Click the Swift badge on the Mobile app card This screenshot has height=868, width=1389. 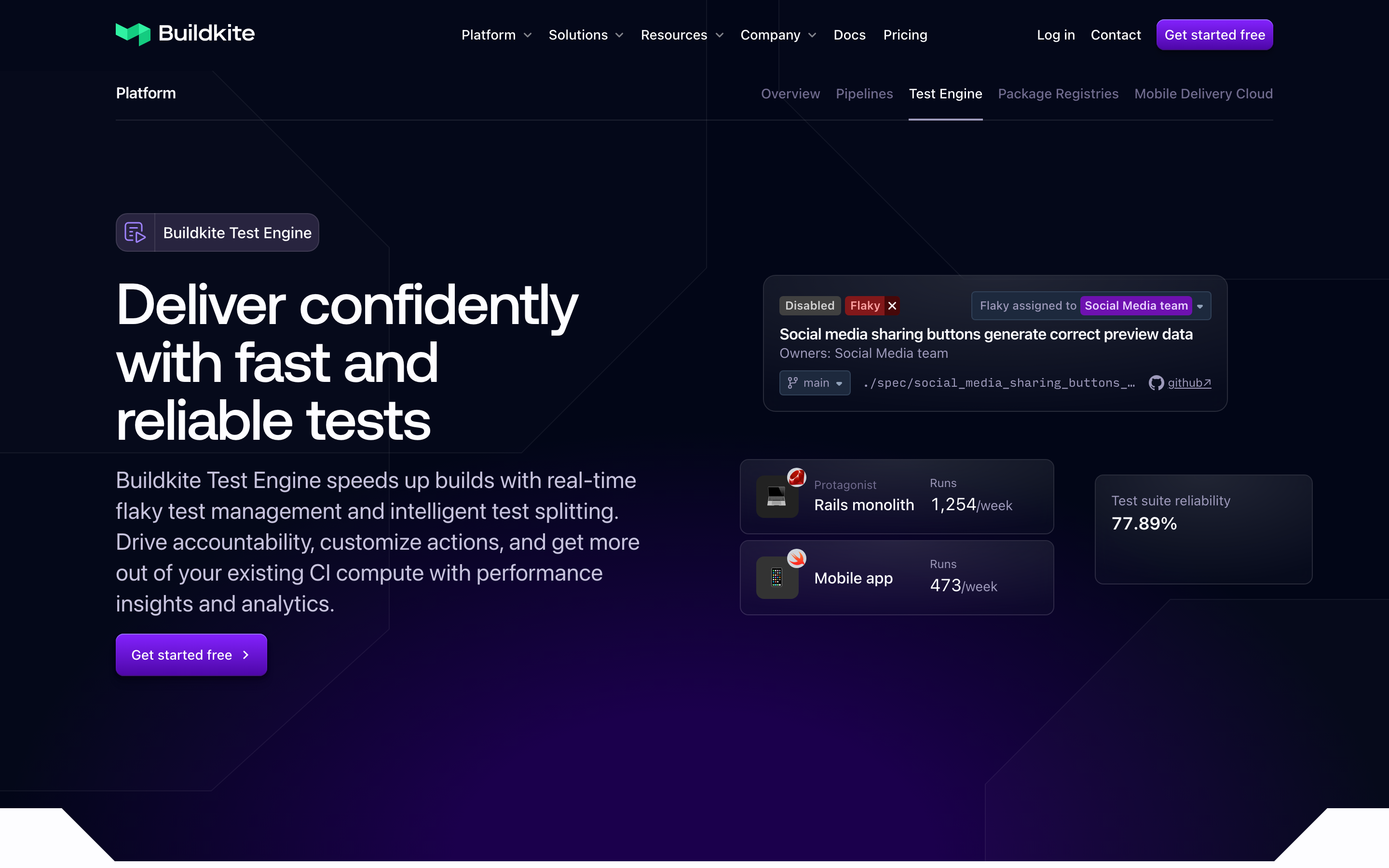[796, 558]
